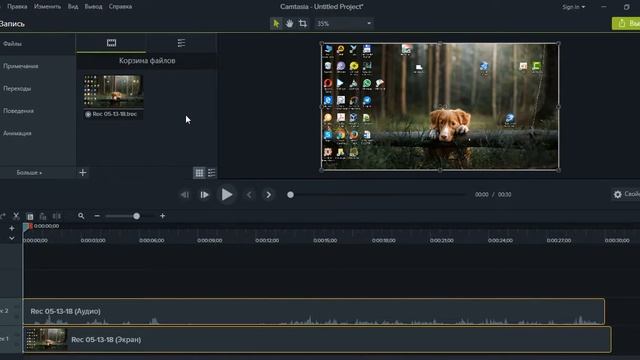The width and height of the screenshot is (640, 360).
Task: Click the Cut scissors icon
Action: (16, 216)
